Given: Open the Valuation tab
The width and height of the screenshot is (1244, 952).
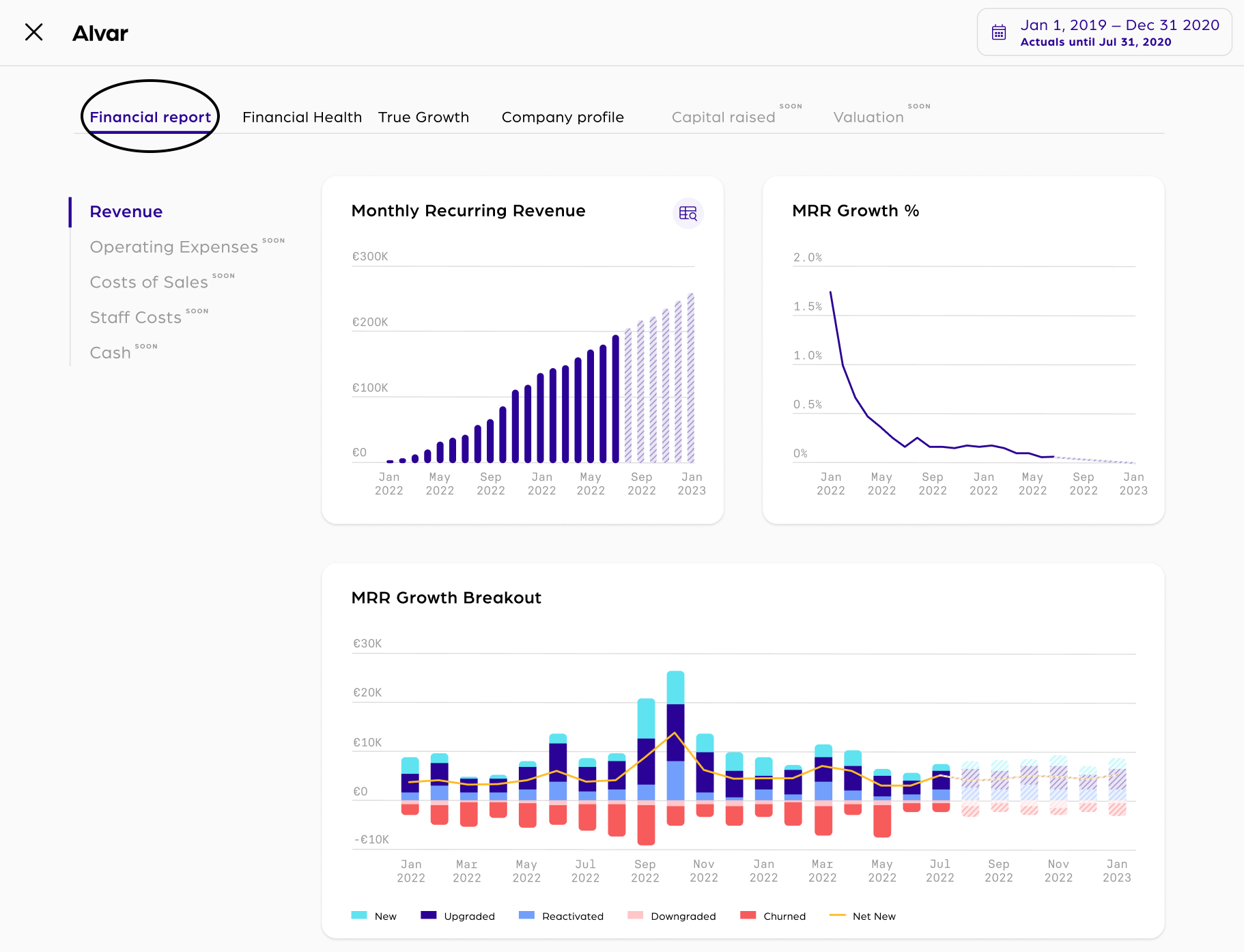Looking at the screenshot, I should (x=868, y=117).
